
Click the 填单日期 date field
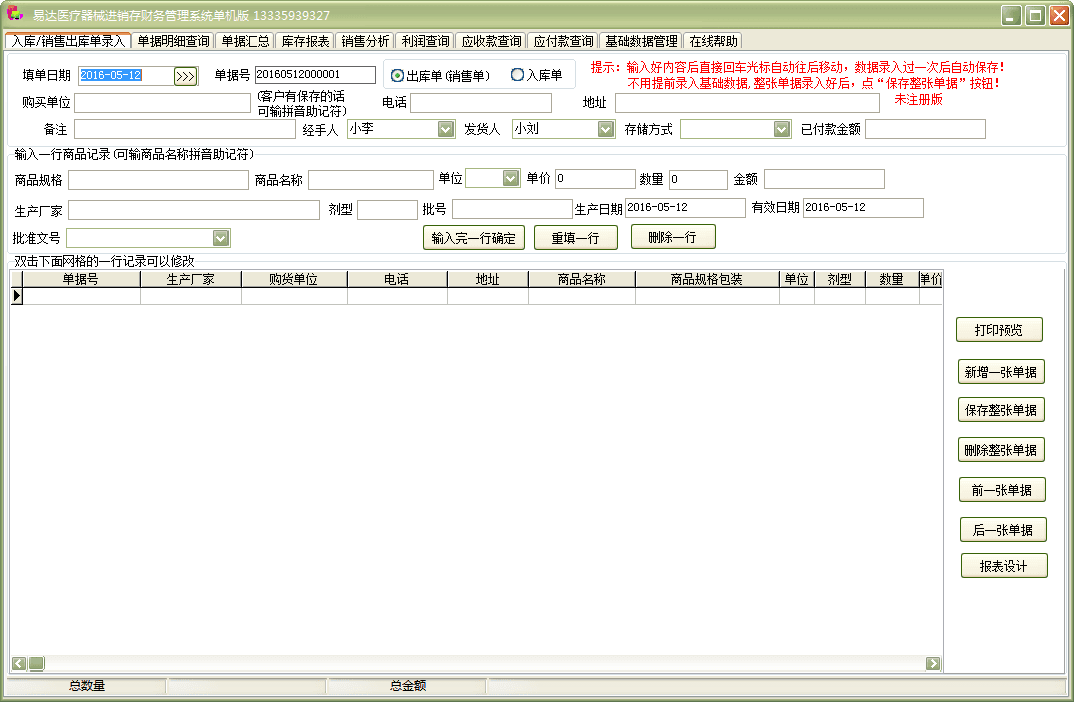point(125,75)
